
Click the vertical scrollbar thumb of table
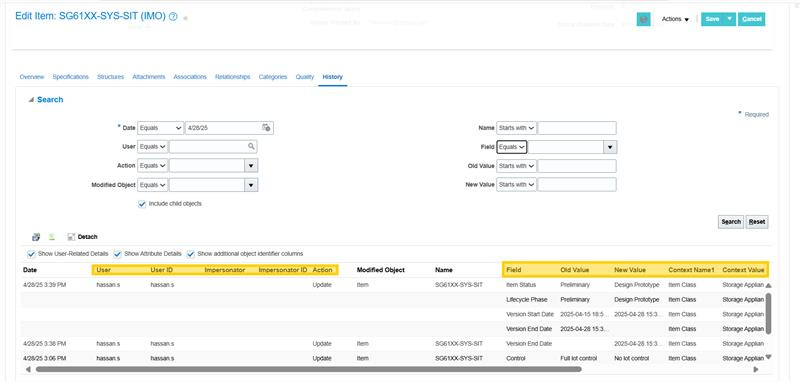pos(768,314)
